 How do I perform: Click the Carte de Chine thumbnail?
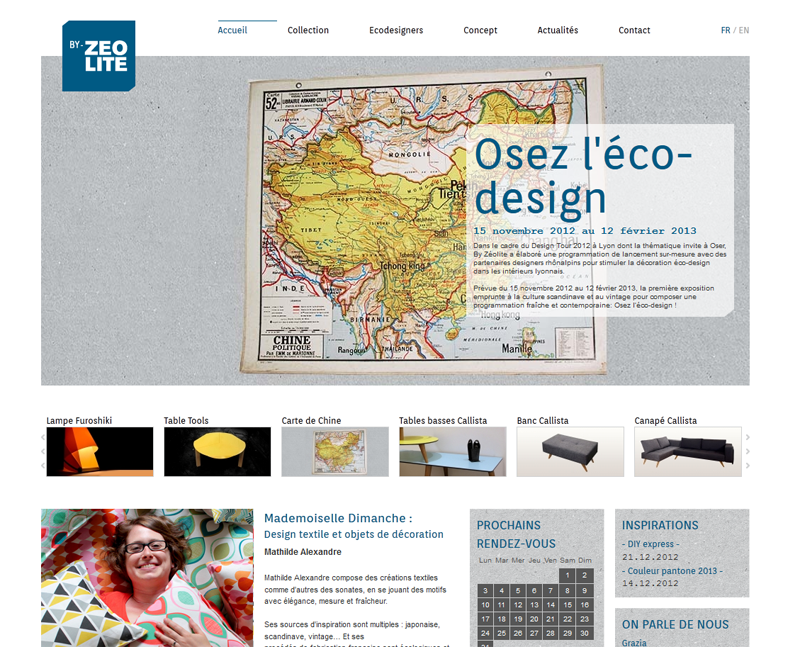tap(335, 452)
